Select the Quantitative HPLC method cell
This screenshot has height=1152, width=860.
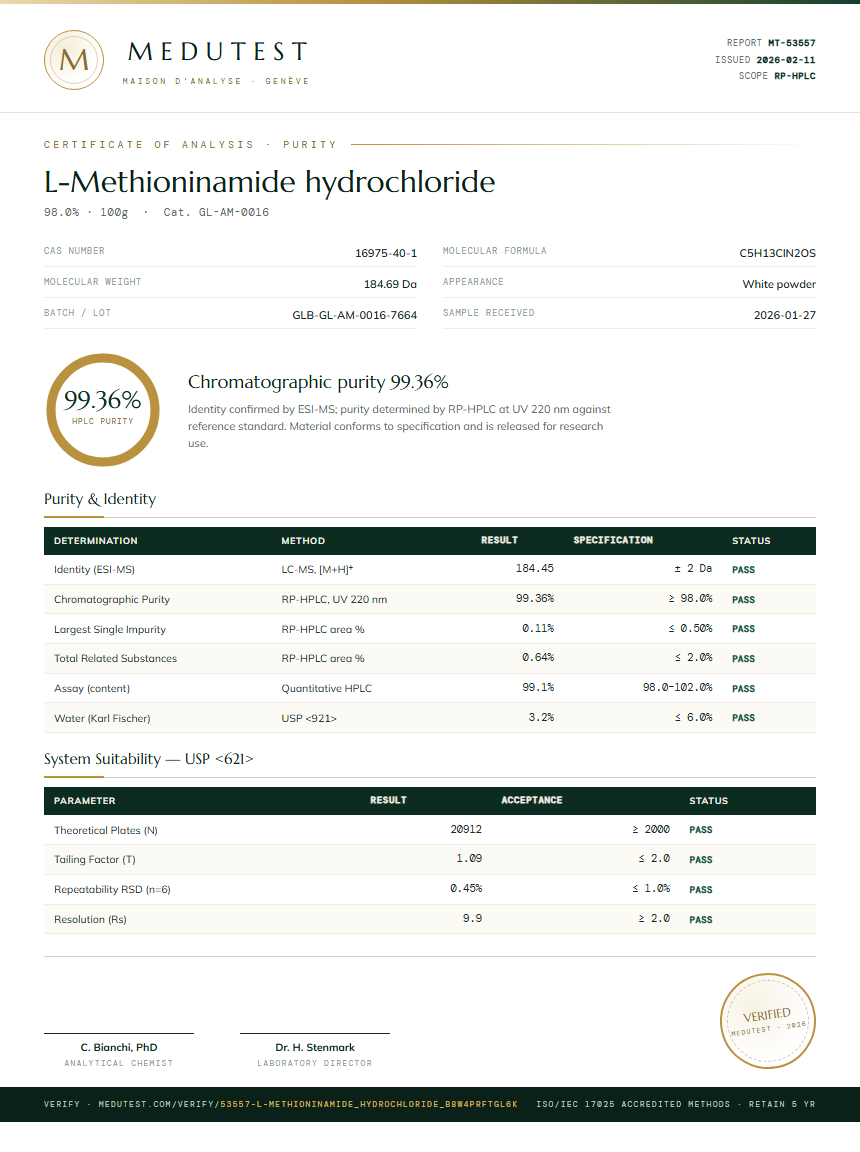pyautogui.click(x=327, y=688)
